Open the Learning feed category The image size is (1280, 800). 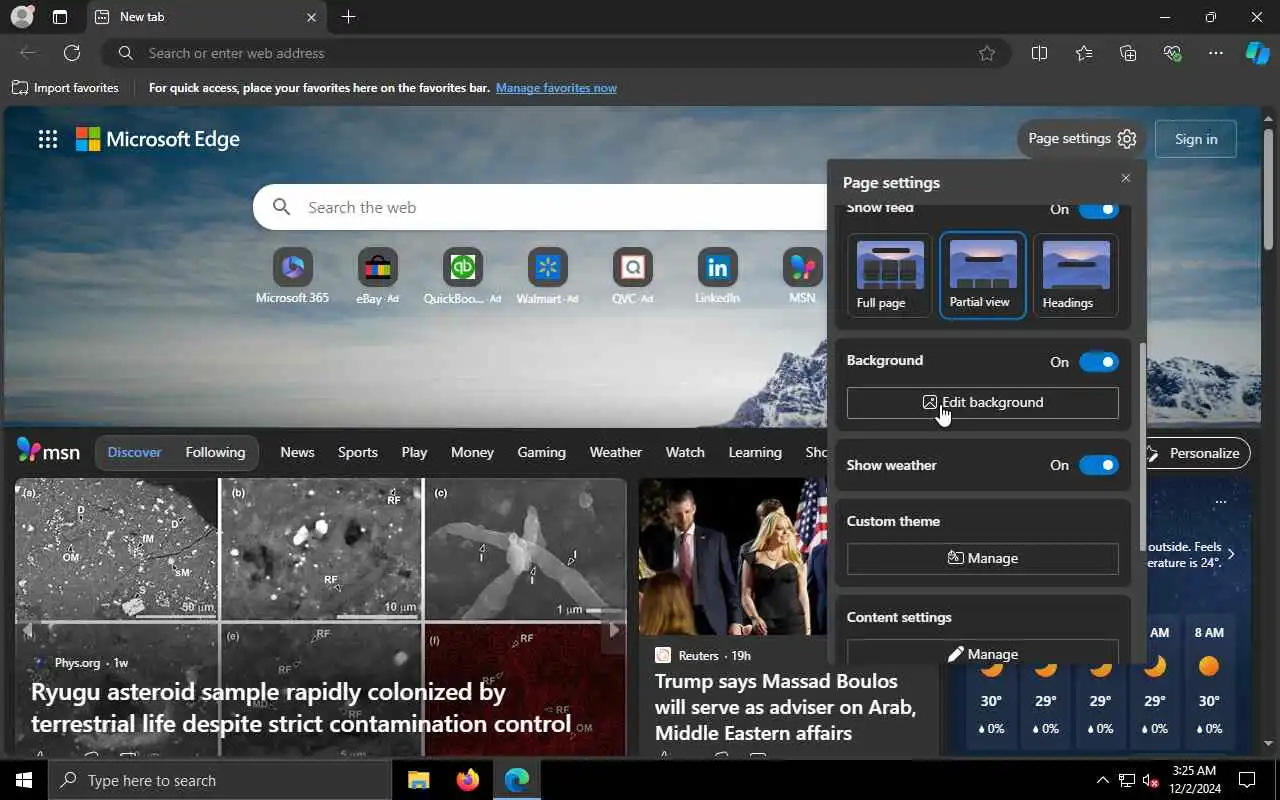(x=755, y=452)
